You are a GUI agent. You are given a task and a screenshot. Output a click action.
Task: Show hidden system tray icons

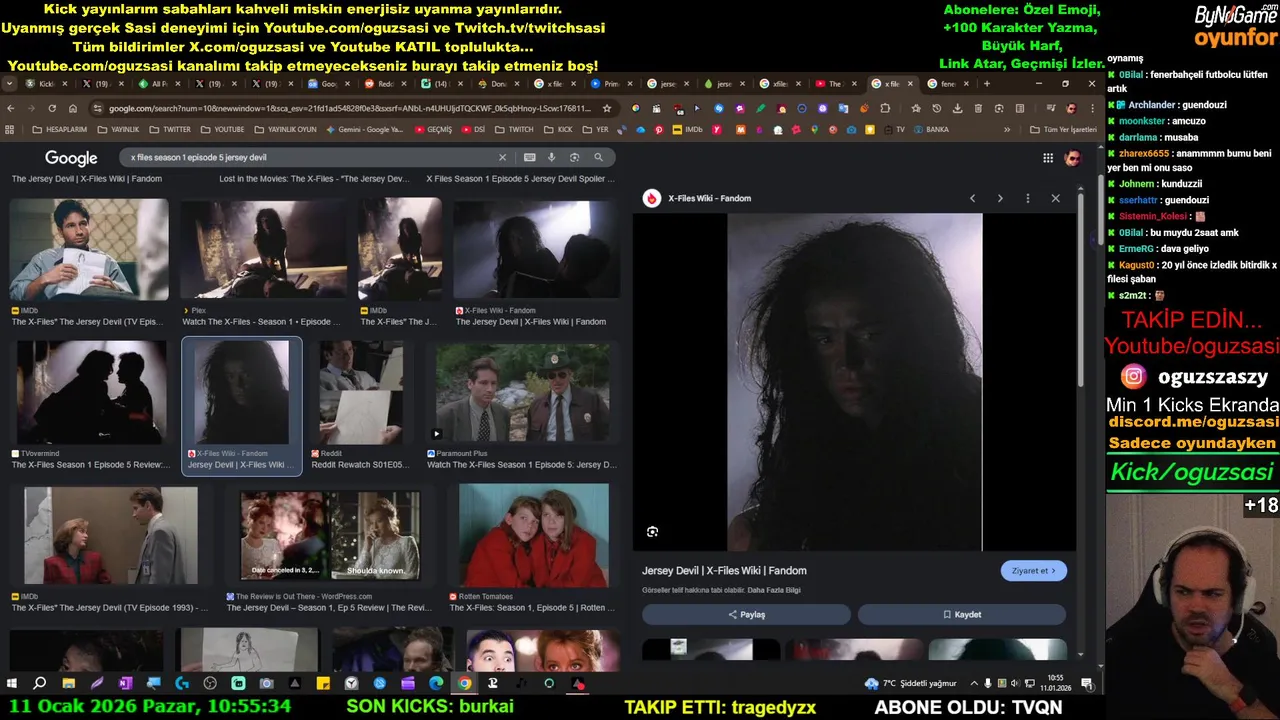point(974,684)
